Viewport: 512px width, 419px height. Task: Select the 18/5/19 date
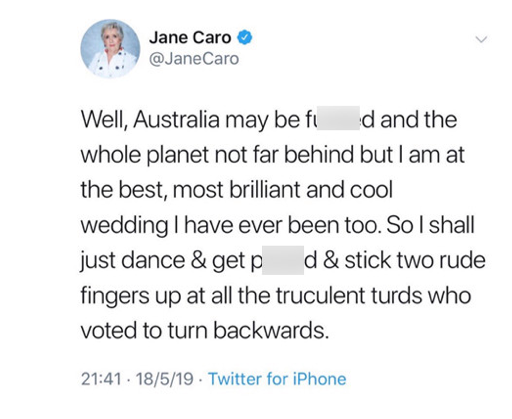(165, 379)
